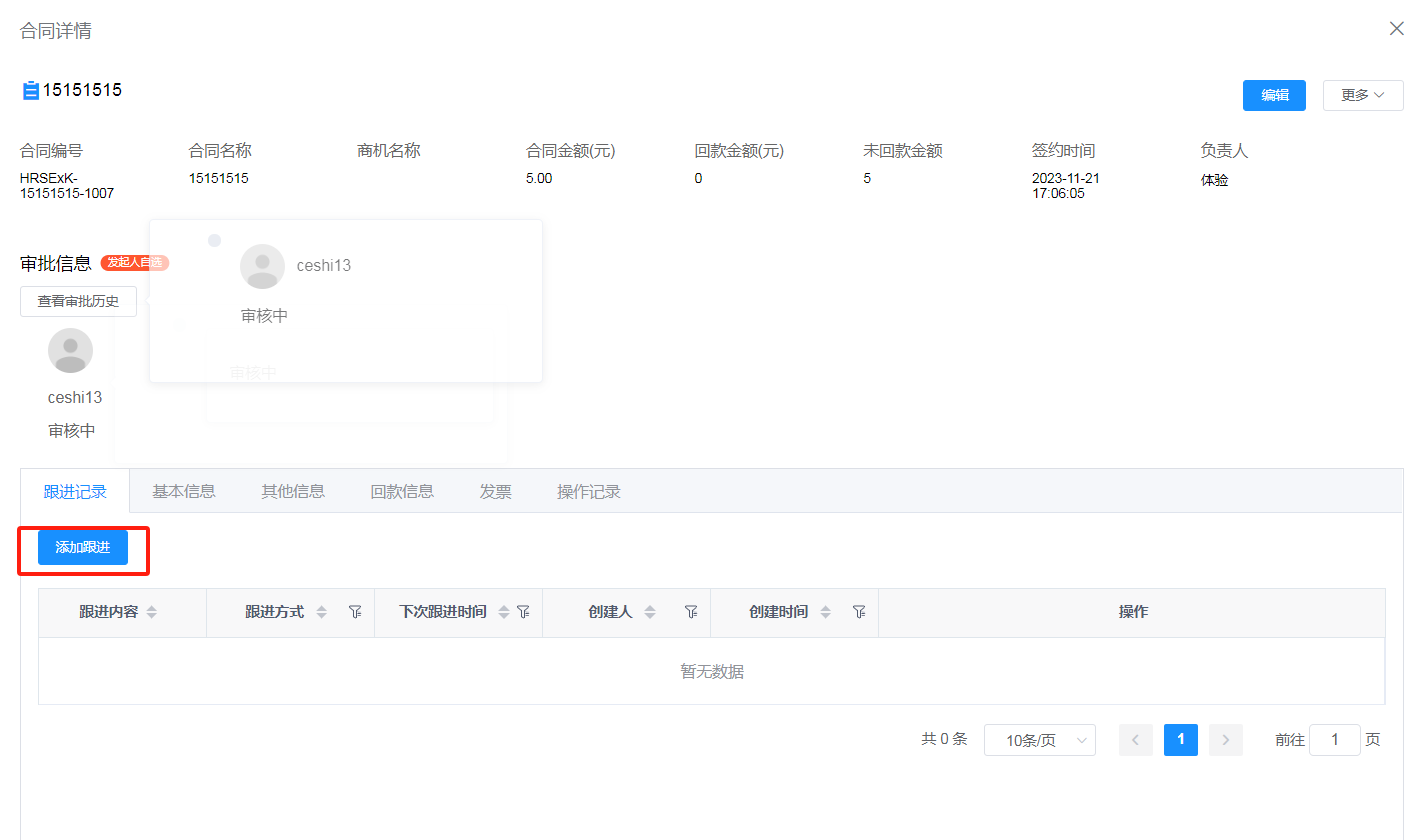Click the 创建人 column filter icon

pos(691,612)
